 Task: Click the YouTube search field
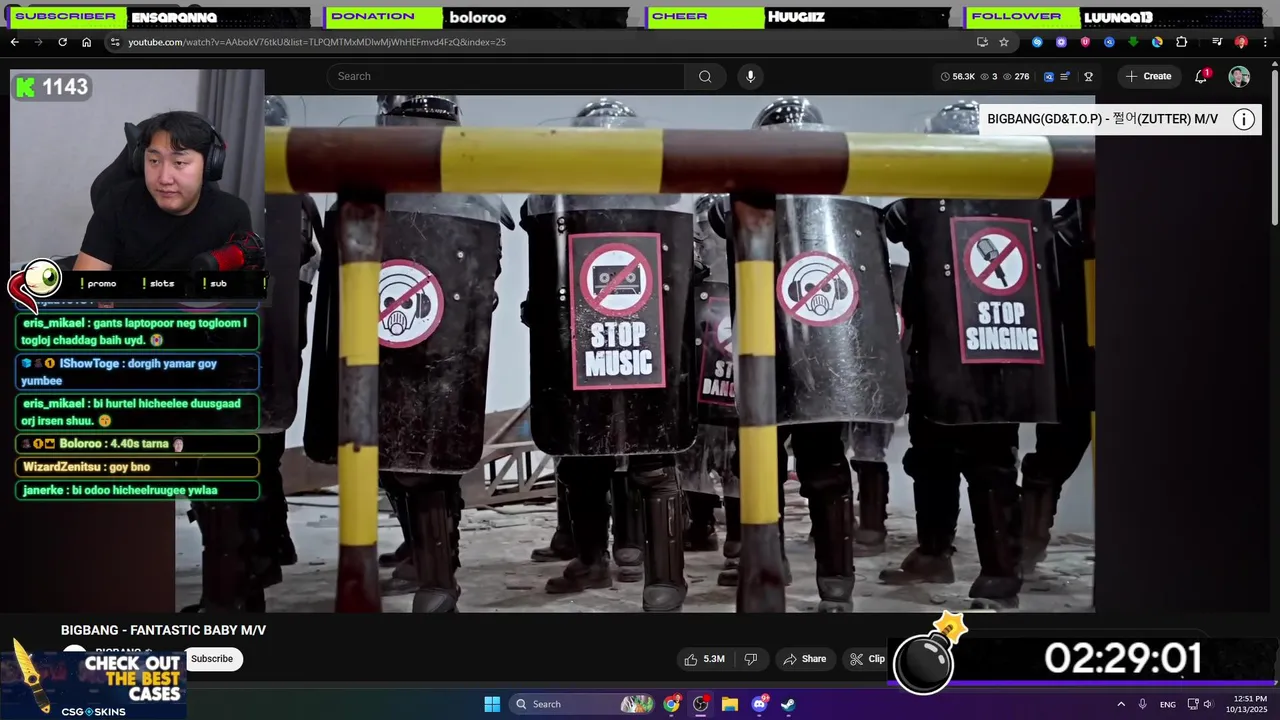(506, 76)
